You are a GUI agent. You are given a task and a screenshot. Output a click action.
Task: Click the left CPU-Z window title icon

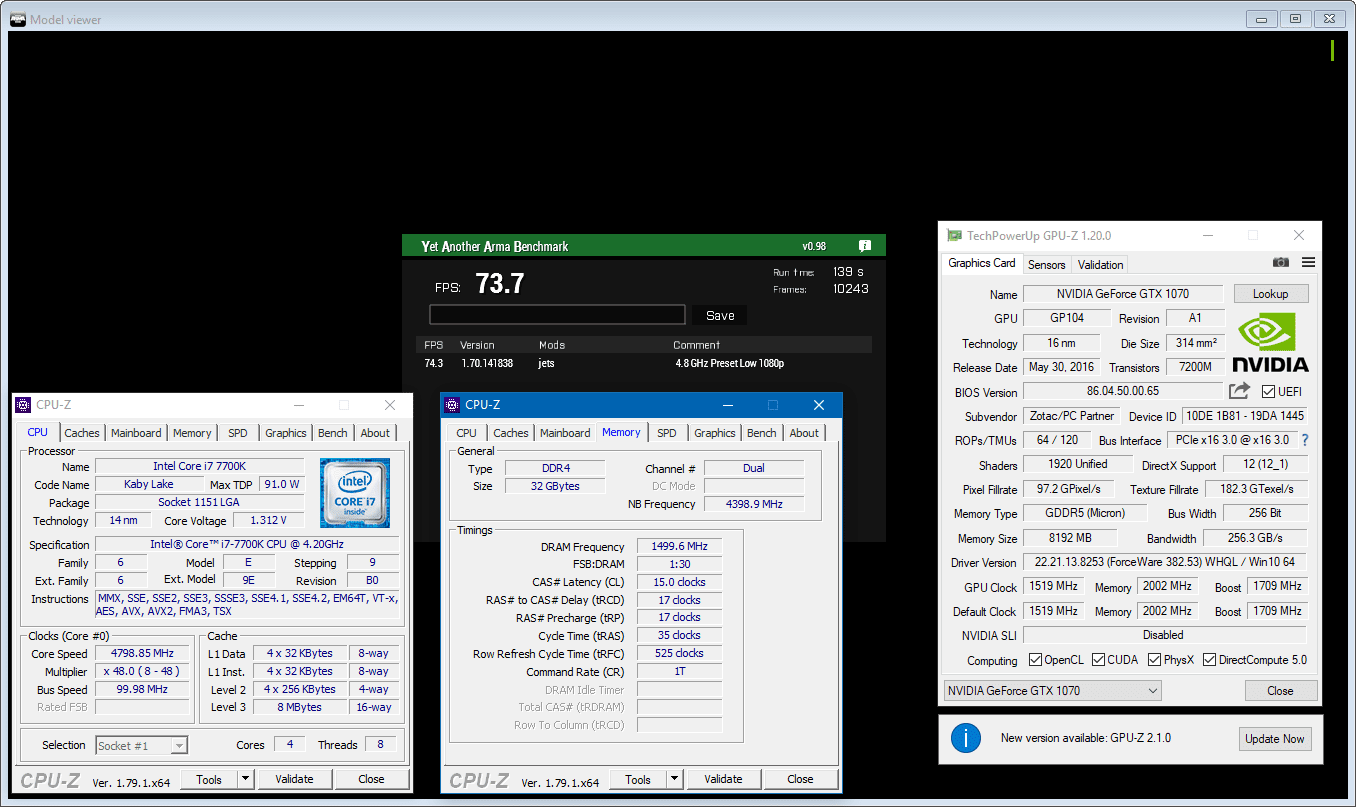point(24,405)
